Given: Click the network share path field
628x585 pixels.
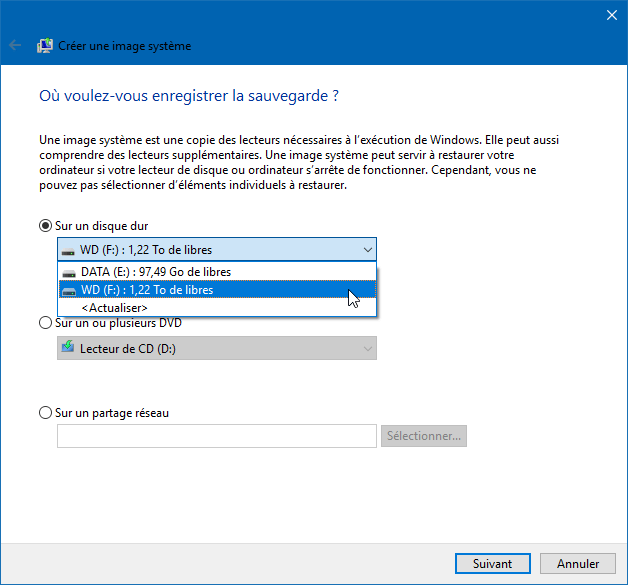Looking at the screenshot, I should (217, 436).
